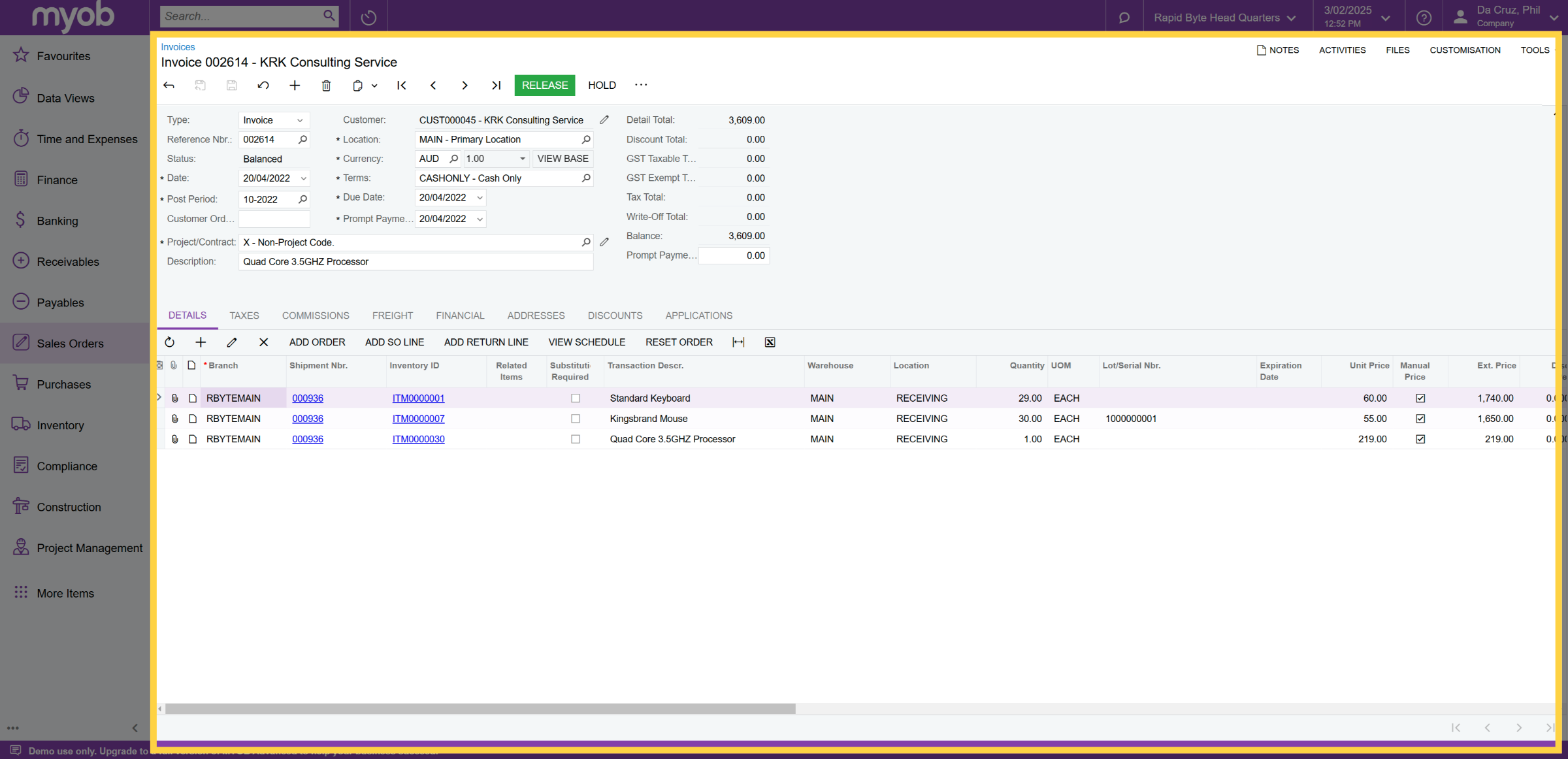Click the undo icon in the toolbar
This screenshot has height=759, width=1568.
pyautogui.click(x=263, y=86)
